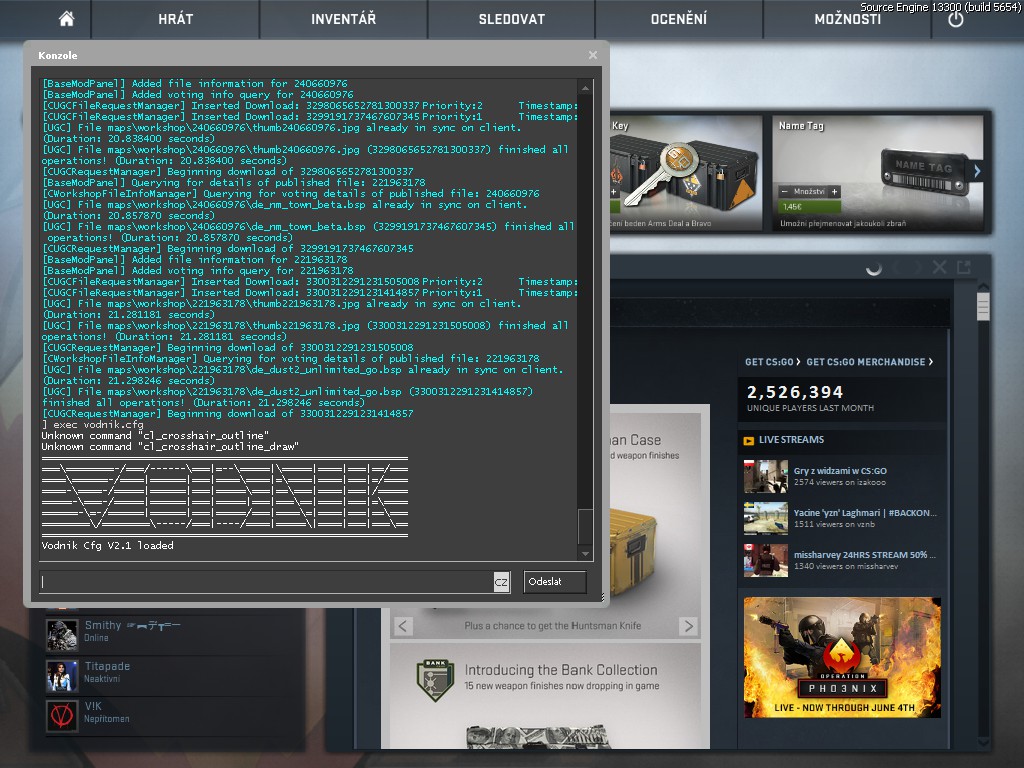The height and width of the screenshot is (768, 1024).
Task: Click the vznb stream thumbnail
Action: tap(765, 519)
